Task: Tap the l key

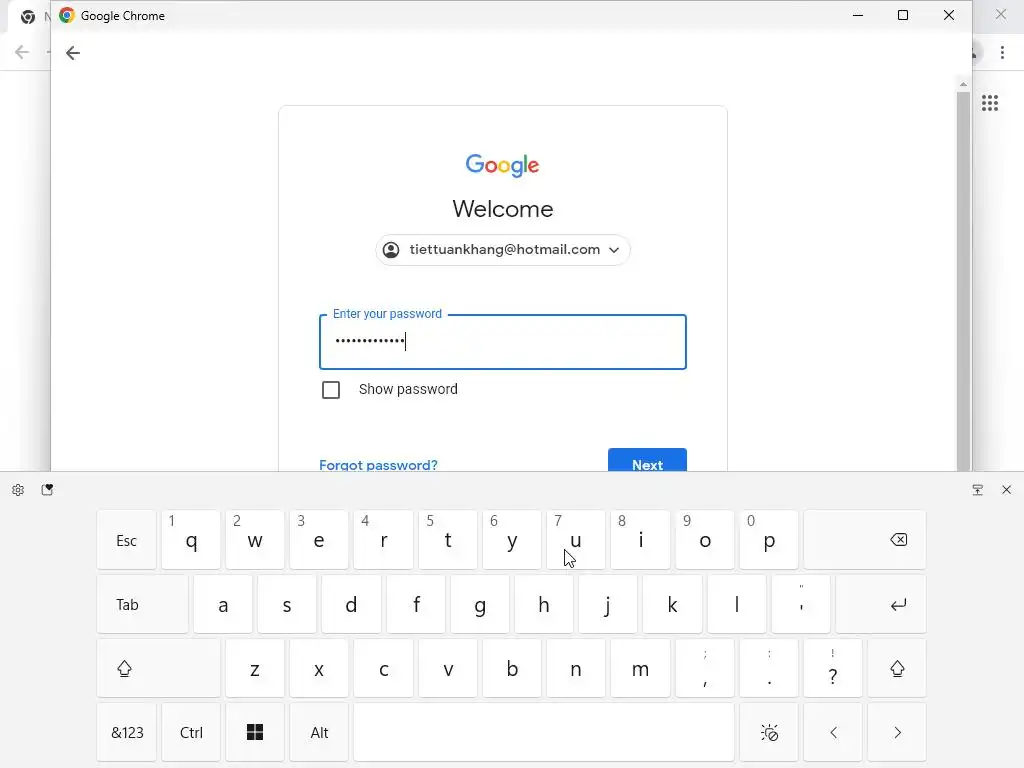Action: [x=736, y=604]
